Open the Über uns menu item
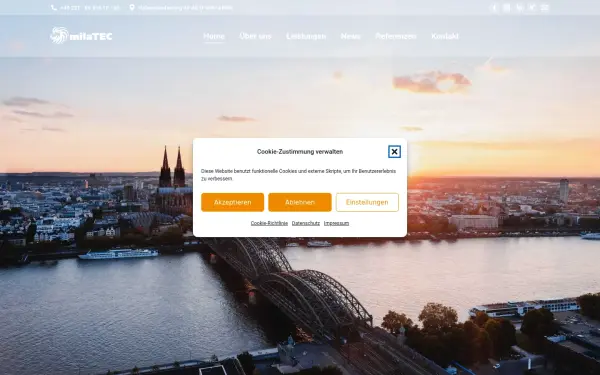 (255, 36)
